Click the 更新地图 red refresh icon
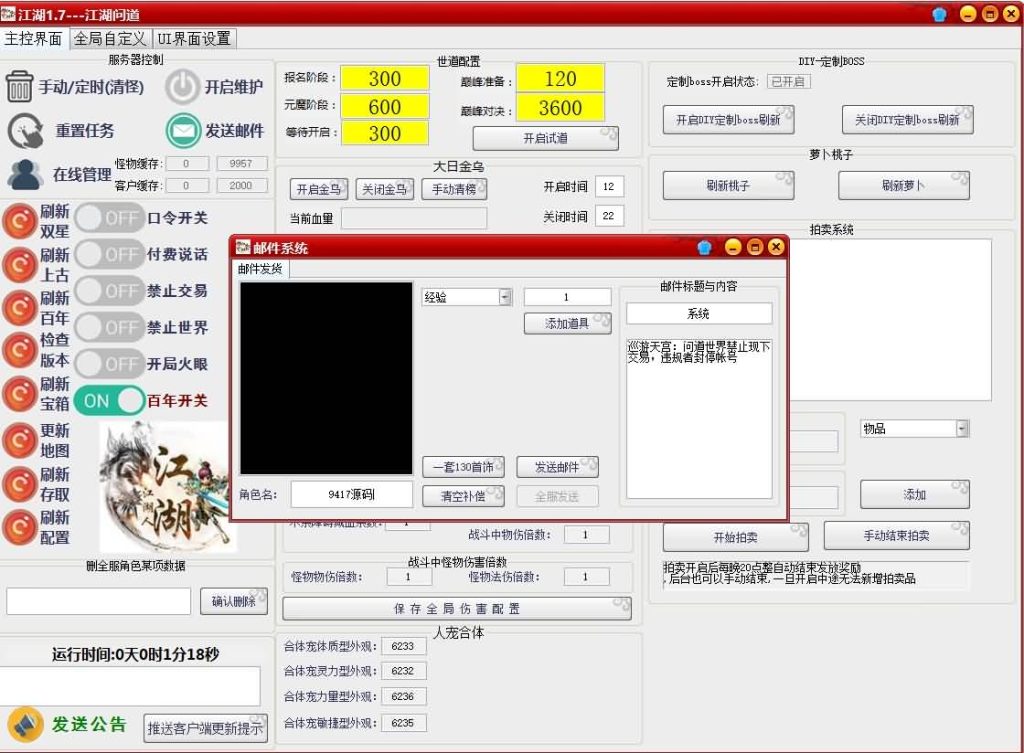 point(20,438)
